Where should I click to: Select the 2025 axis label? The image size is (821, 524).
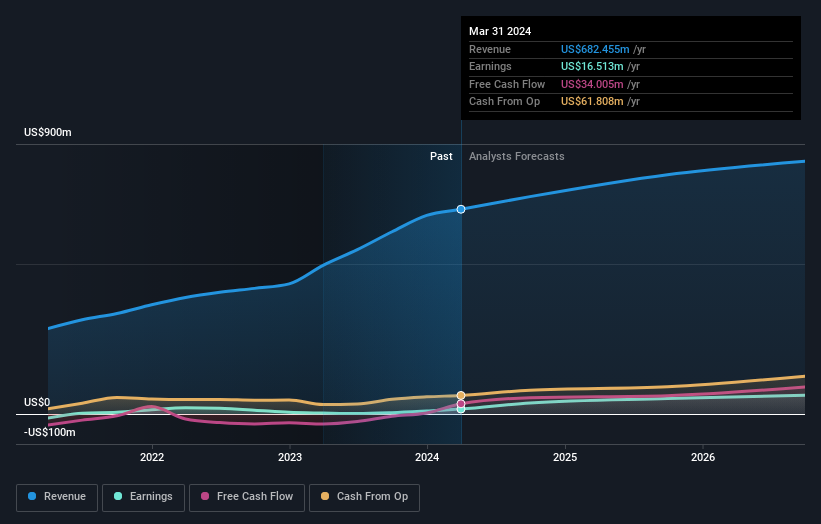(565, 458)
